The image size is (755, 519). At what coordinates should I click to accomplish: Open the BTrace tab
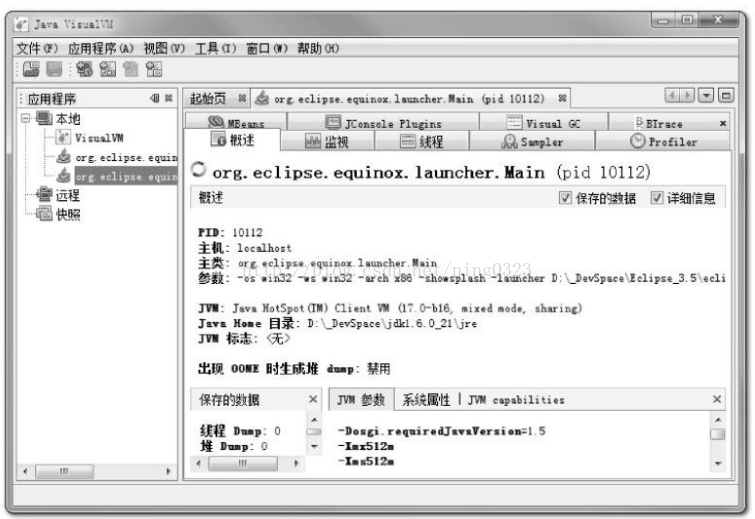click(659, 123)
